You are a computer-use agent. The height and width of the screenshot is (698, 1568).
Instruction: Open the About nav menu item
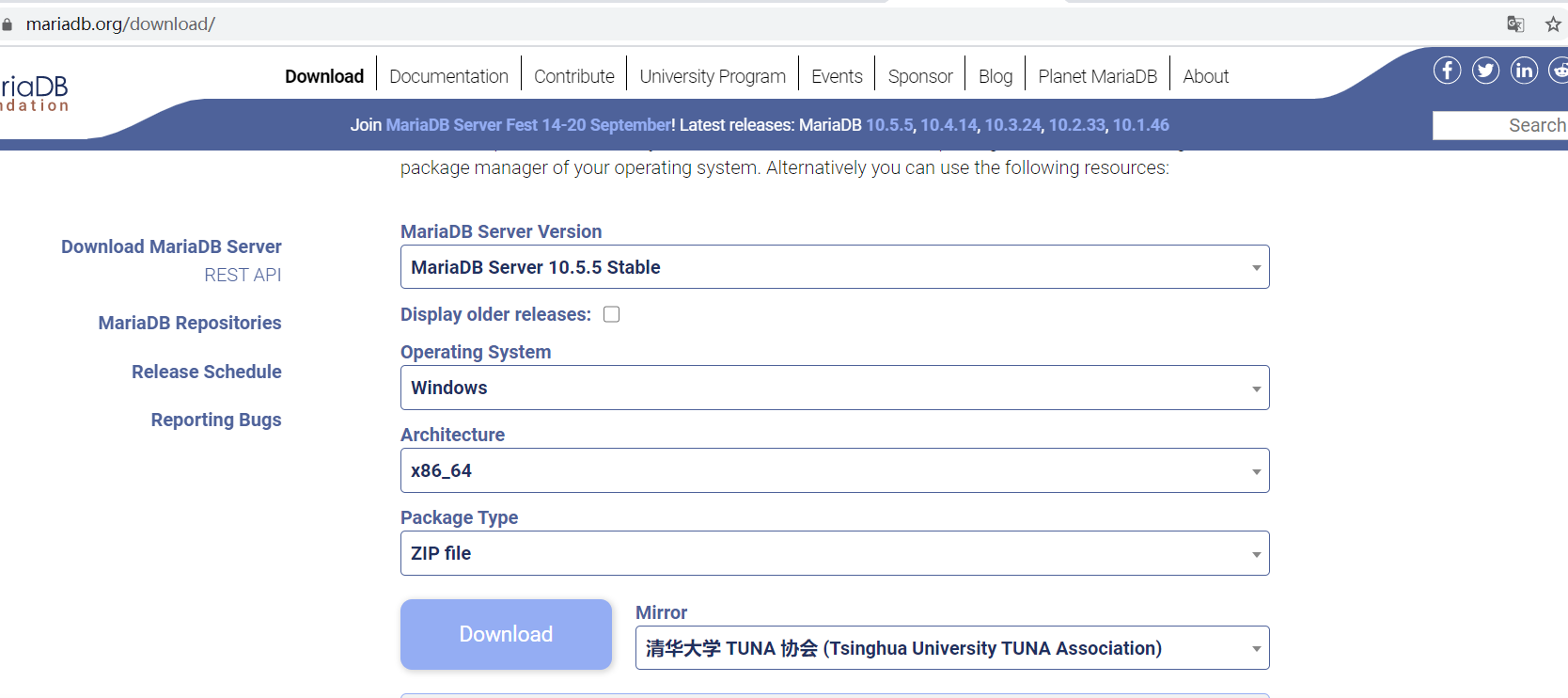tap(1206, 76)
